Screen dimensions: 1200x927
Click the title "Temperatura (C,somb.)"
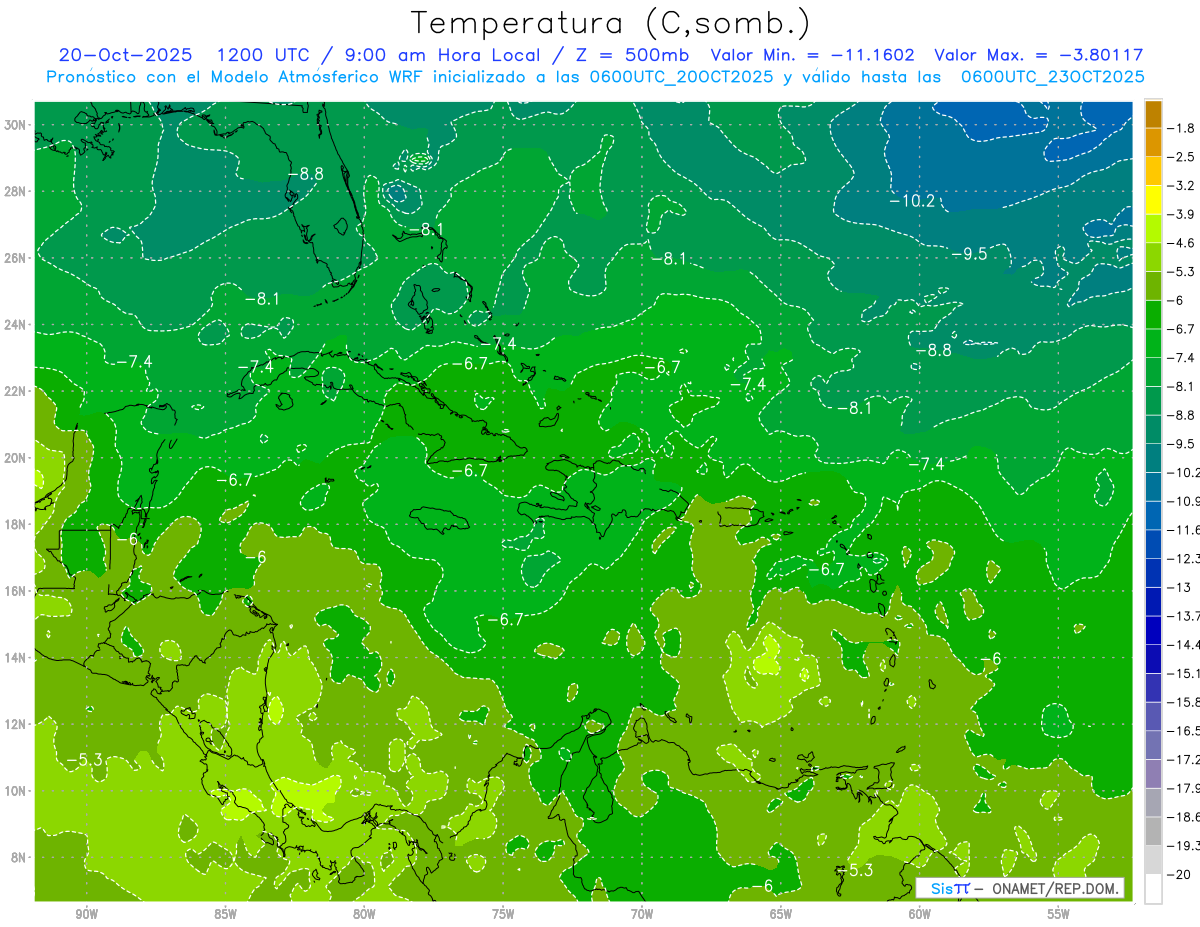click(611, 23)
